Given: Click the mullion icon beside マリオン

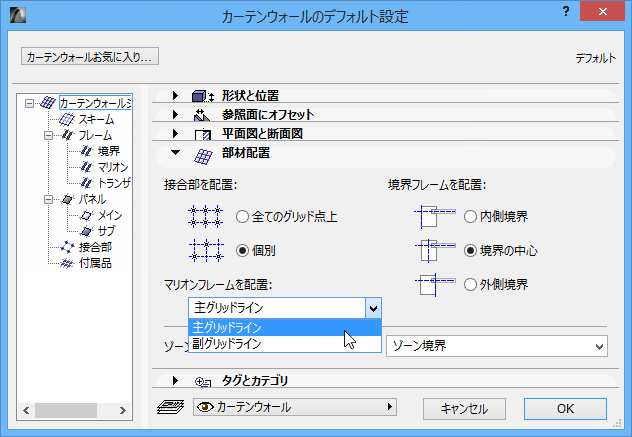Looking at the screenshot, I should [86, 167].
